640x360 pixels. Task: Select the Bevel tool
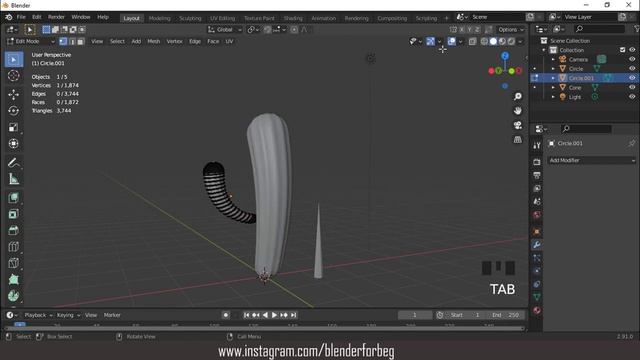13,231
